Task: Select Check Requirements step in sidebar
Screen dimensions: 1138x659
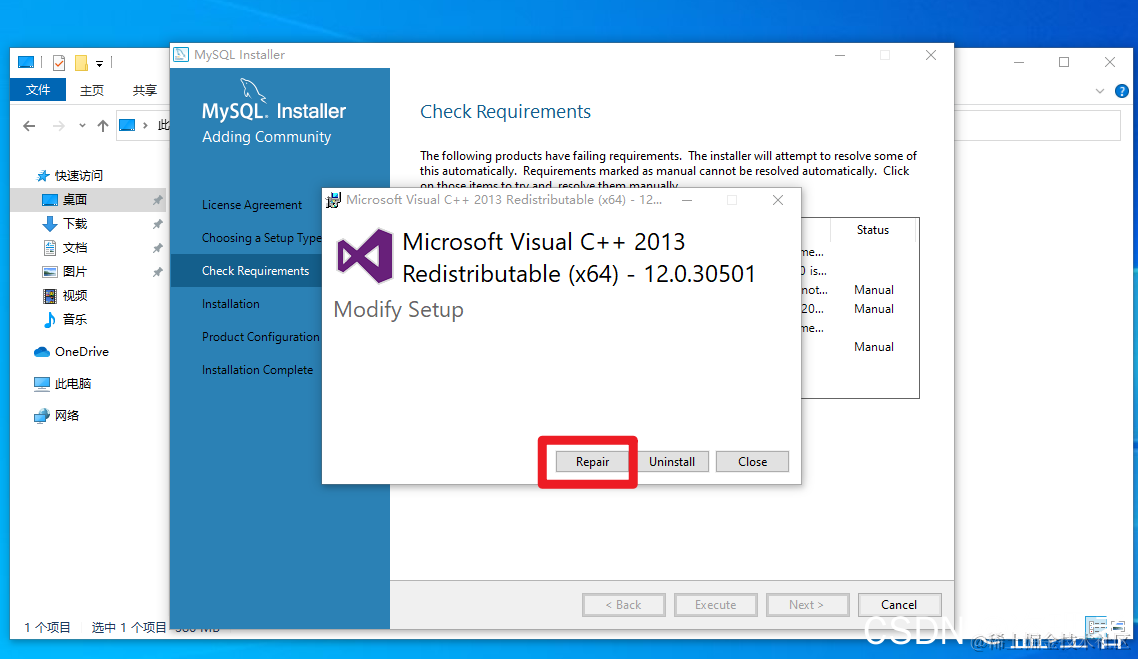Action: coord(255,271)
